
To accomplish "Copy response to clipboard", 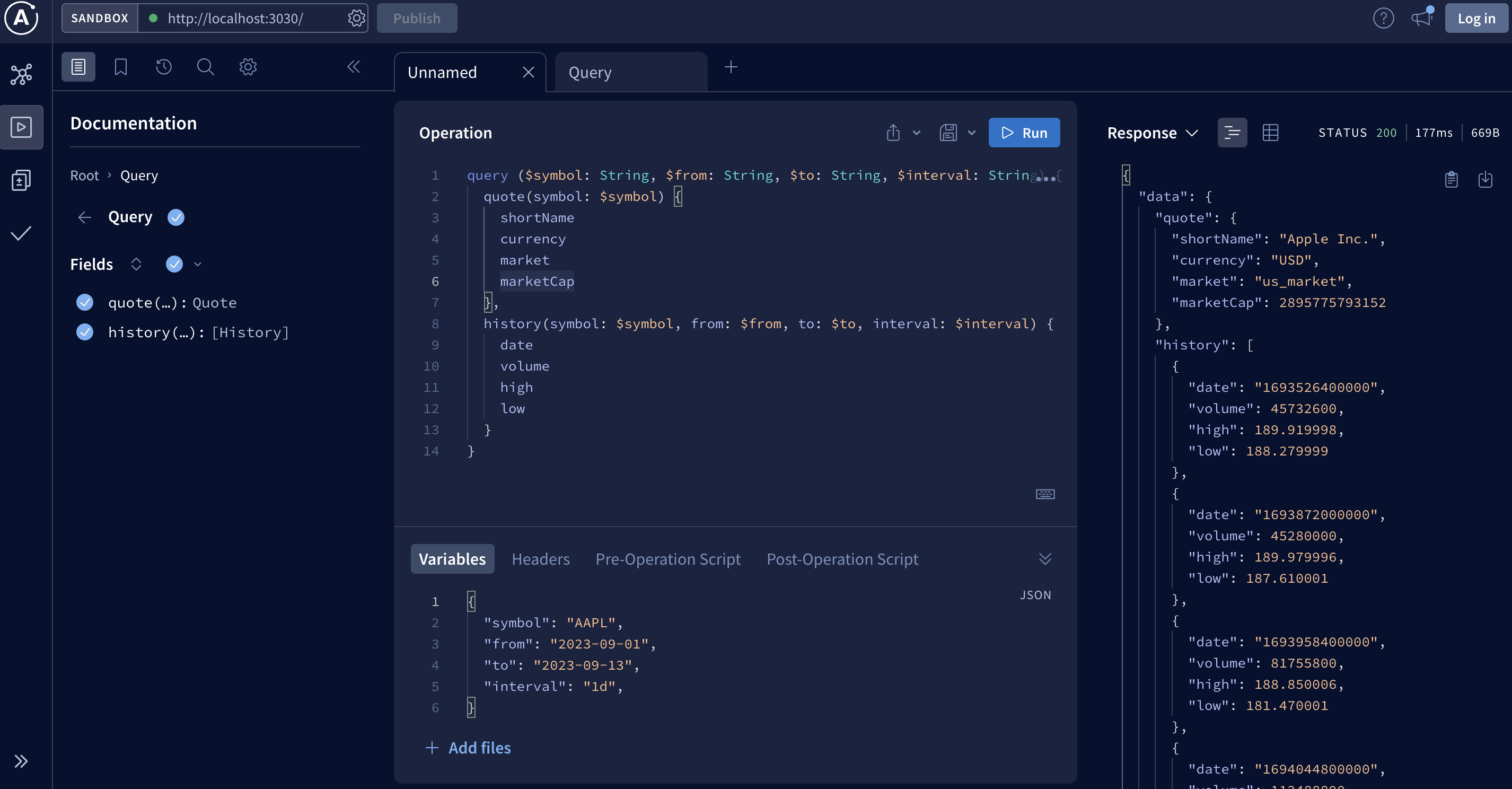I will (1451, 179).
